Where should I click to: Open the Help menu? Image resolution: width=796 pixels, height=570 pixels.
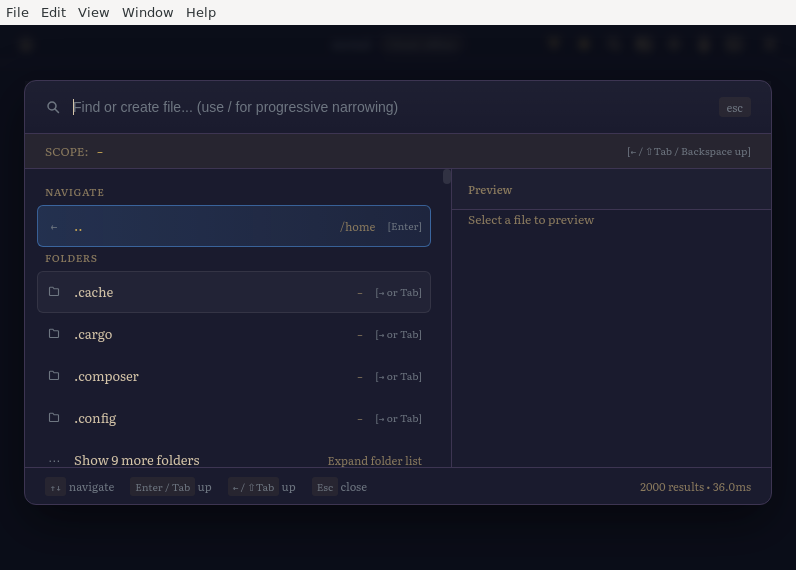[201, 12]
